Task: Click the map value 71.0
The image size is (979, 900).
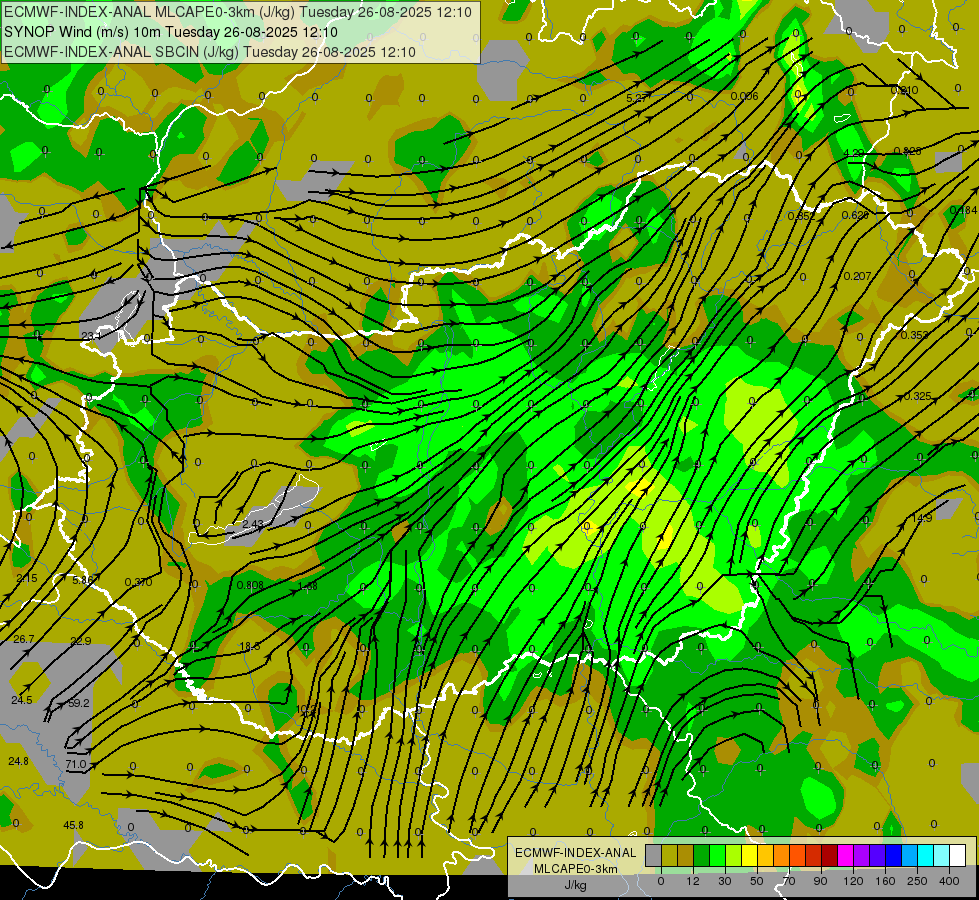Action: [x=76, y=764]
